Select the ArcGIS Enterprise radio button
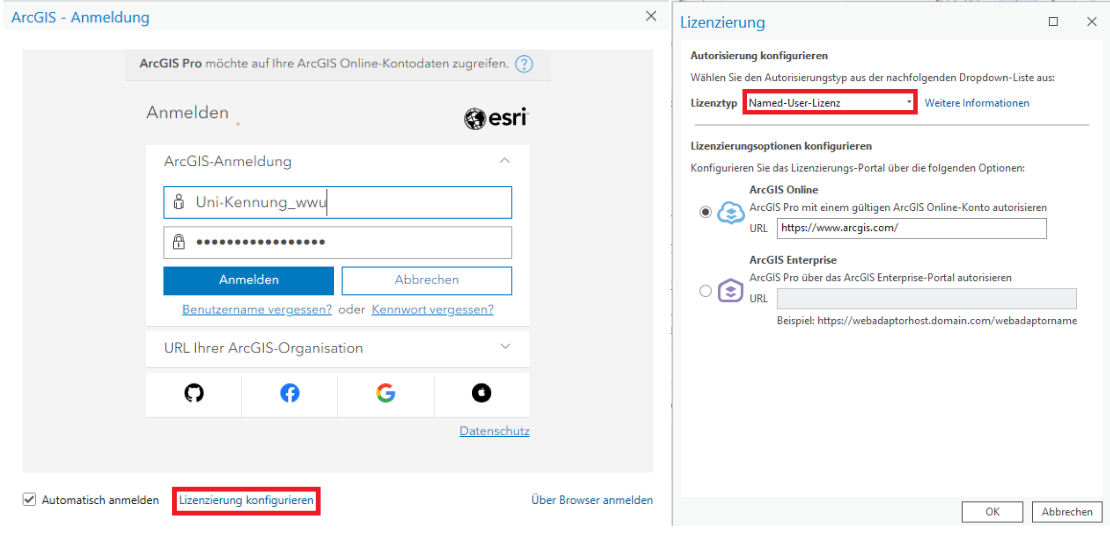This screenshot has height=534, width=1110. [x=706, y=291]
